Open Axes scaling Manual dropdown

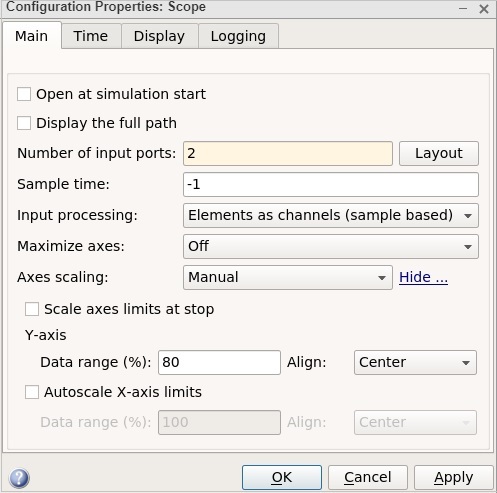(288, 277)
